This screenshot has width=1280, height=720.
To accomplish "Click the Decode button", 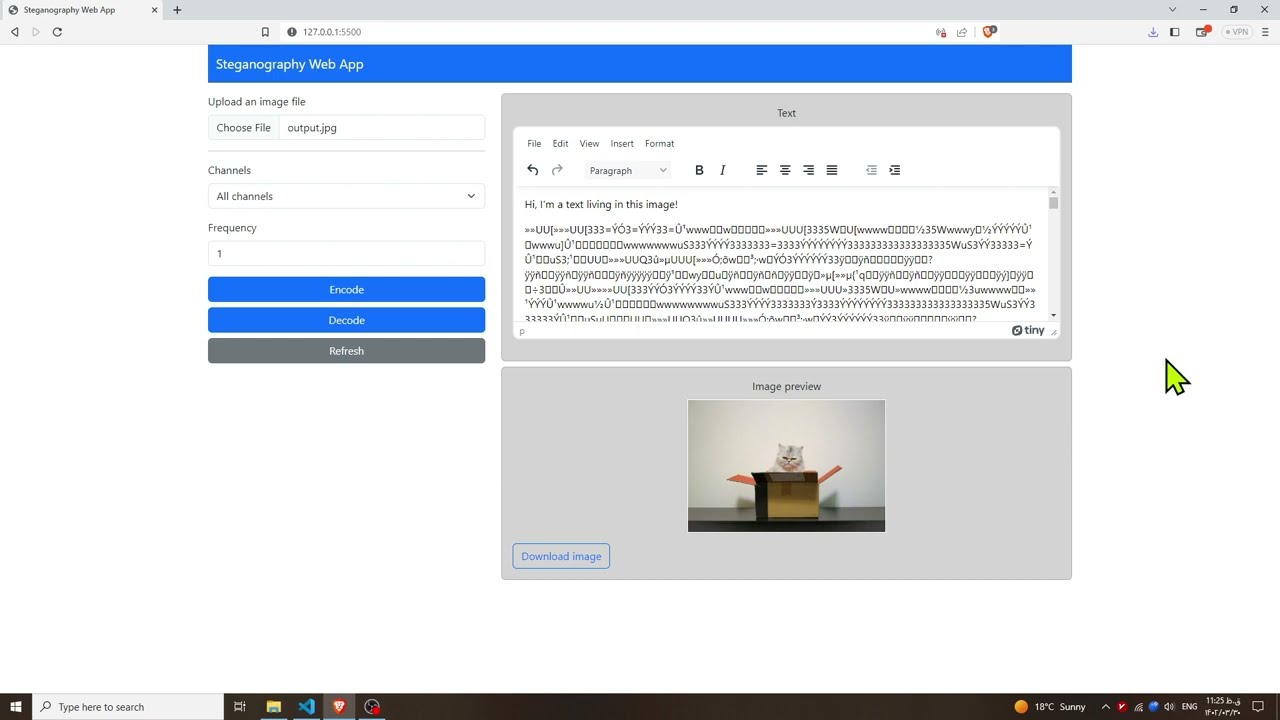I will point(346,320).
